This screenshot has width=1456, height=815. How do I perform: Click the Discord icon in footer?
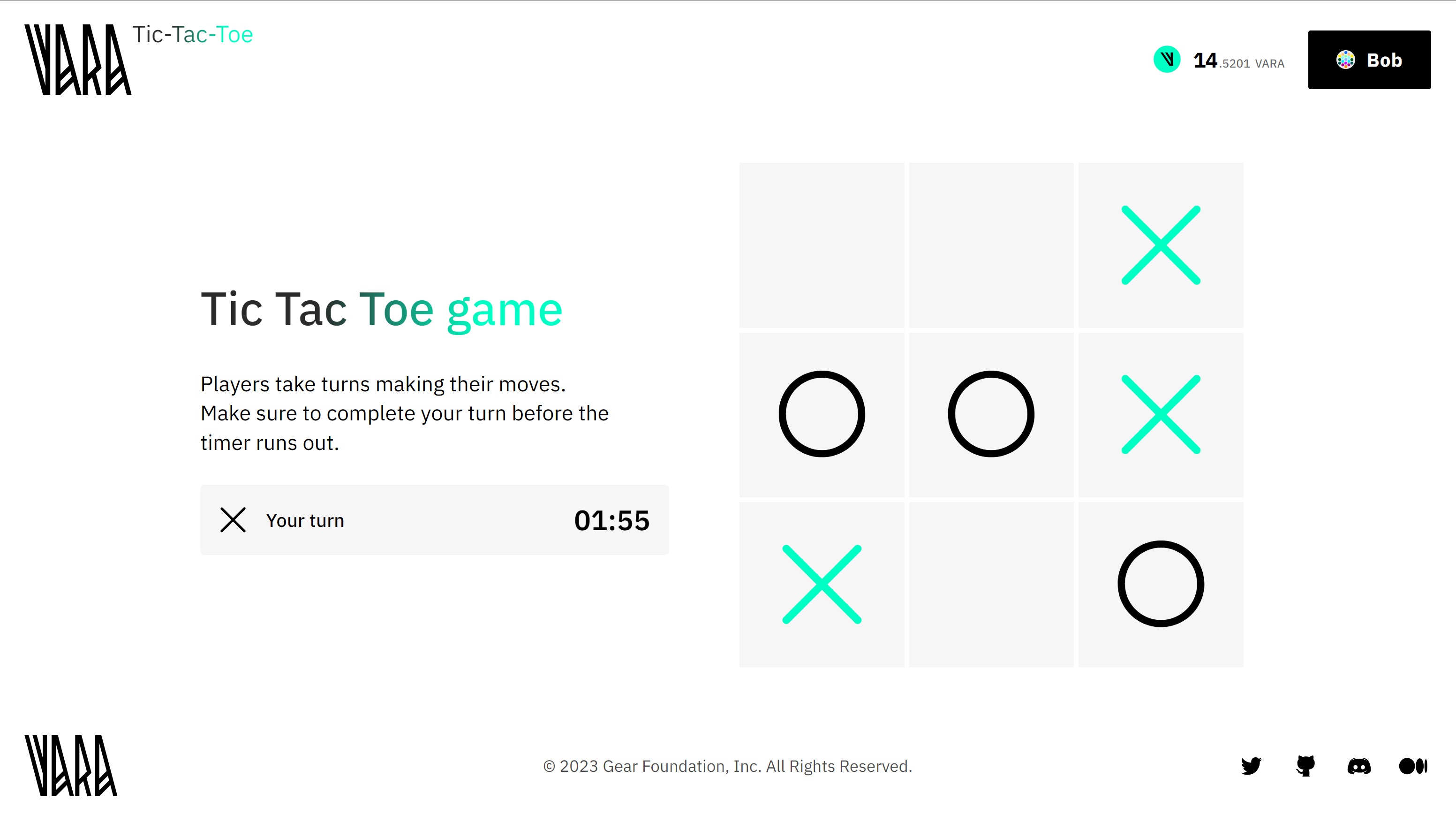[x=1360, y=766]
